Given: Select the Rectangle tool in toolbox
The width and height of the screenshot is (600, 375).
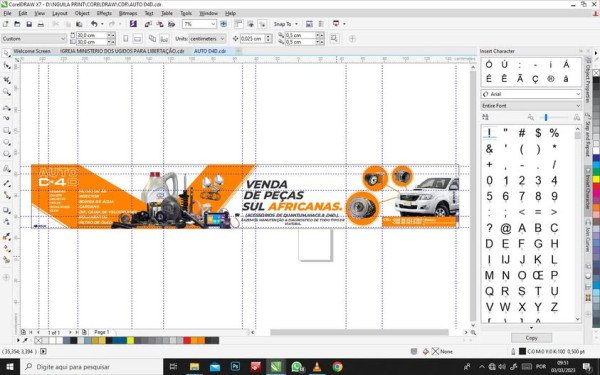Looking at the screenshot, I should (x=7, y=130).
